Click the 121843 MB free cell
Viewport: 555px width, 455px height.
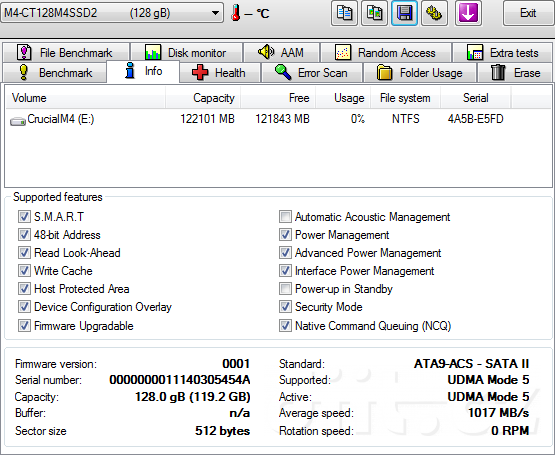click(x=282, y=119)
